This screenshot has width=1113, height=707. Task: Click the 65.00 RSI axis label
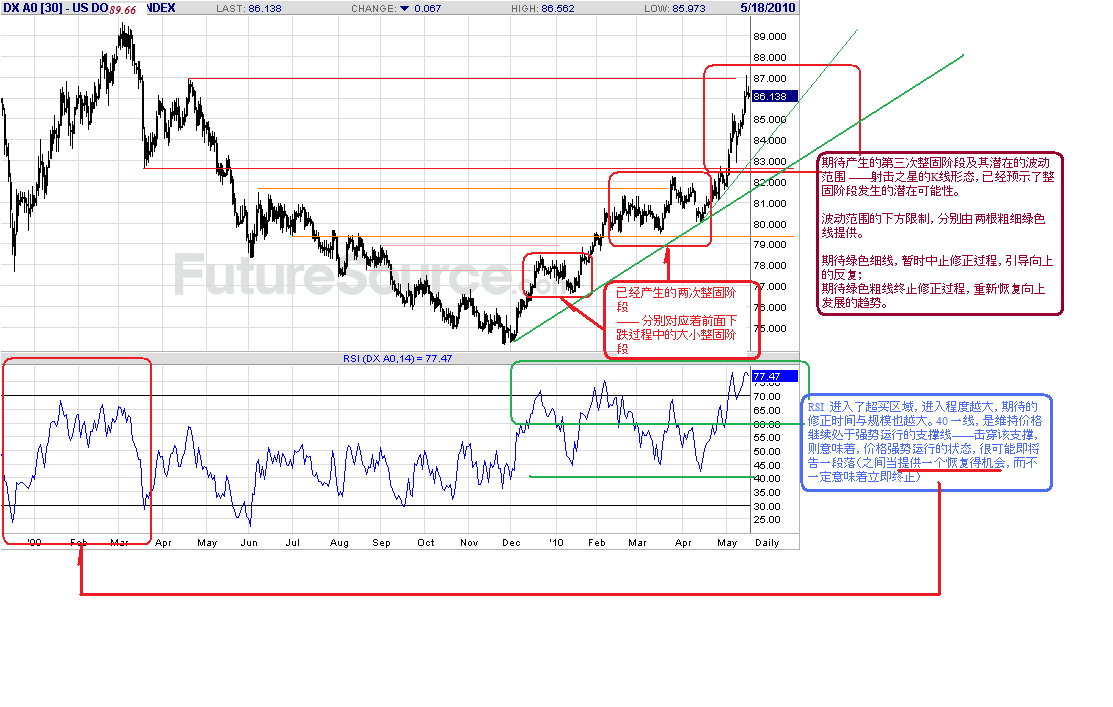click(x=767, y=410)
